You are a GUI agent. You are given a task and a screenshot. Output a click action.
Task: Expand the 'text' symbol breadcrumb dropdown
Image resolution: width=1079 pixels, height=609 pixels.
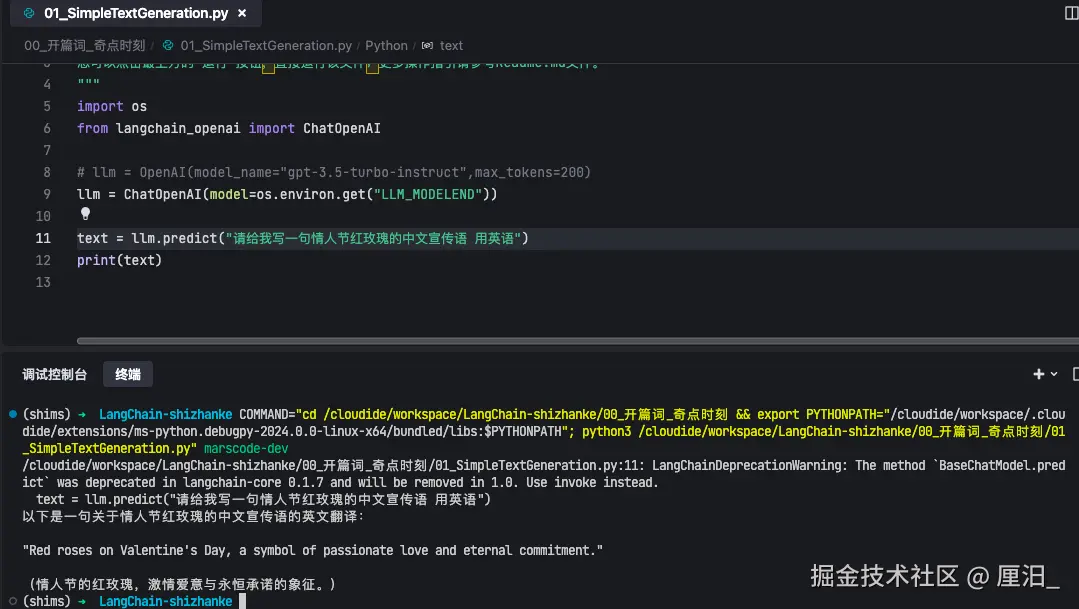tap(451, 45)
